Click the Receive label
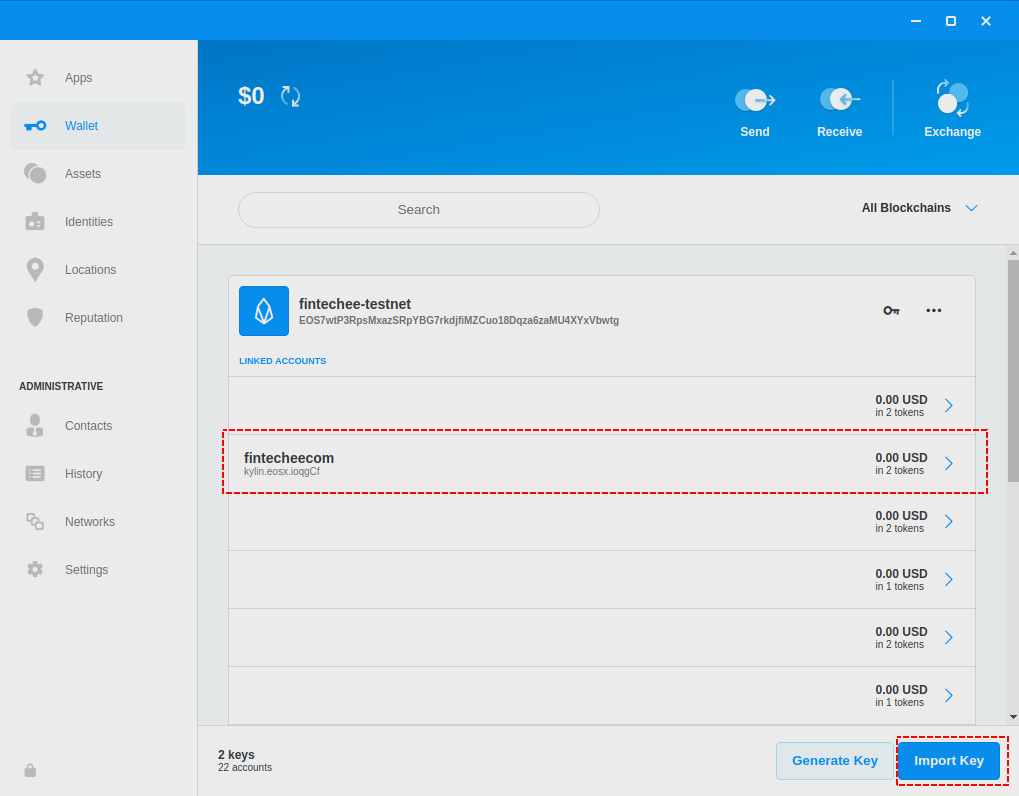The height and width of the screenshot is (796, 1019). (840, 132)
